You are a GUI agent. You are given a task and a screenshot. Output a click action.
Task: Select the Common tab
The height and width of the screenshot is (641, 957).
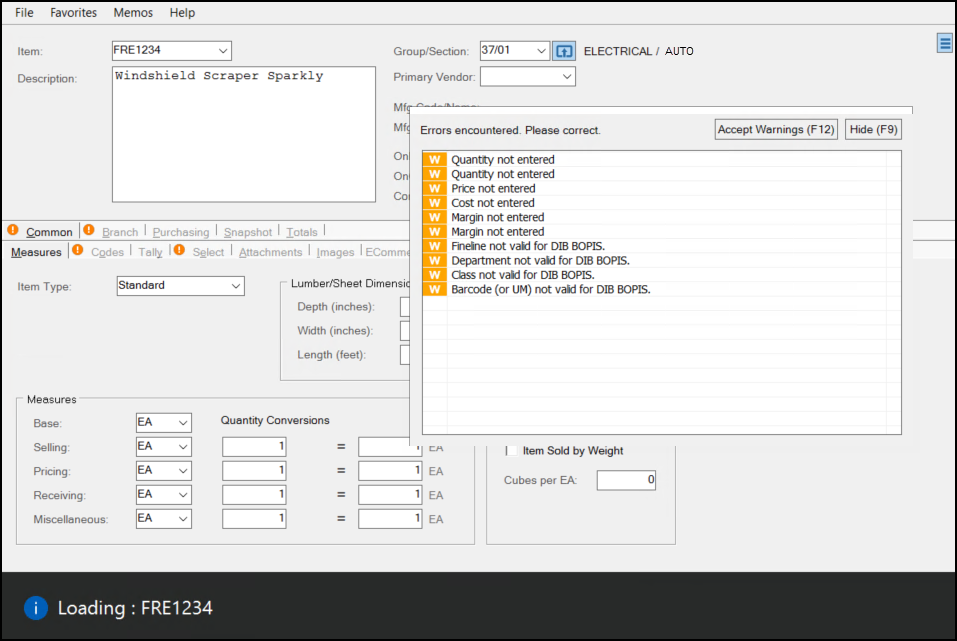click(x=49, y=232)
